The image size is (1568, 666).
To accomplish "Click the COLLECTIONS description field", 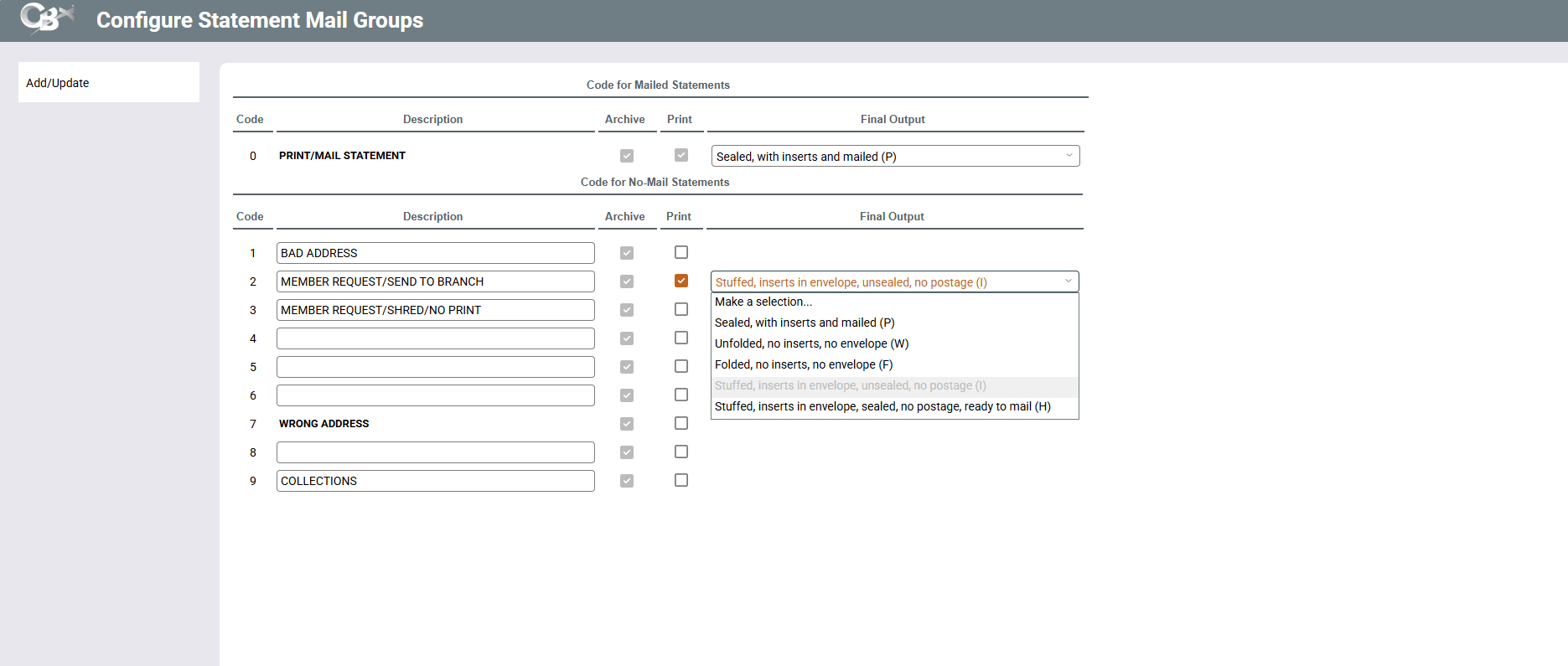I will (436, 481).
